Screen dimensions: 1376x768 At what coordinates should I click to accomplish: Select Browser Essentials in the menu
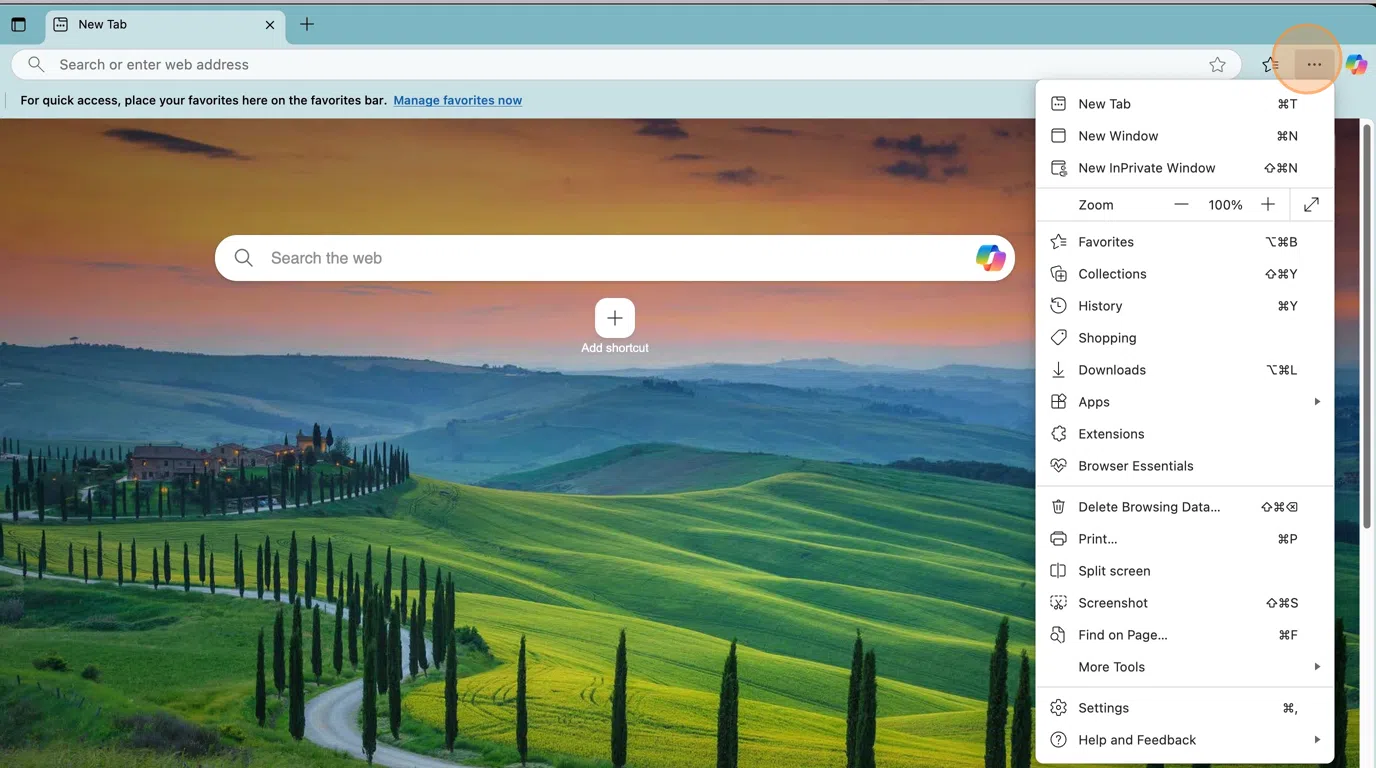1185,466
